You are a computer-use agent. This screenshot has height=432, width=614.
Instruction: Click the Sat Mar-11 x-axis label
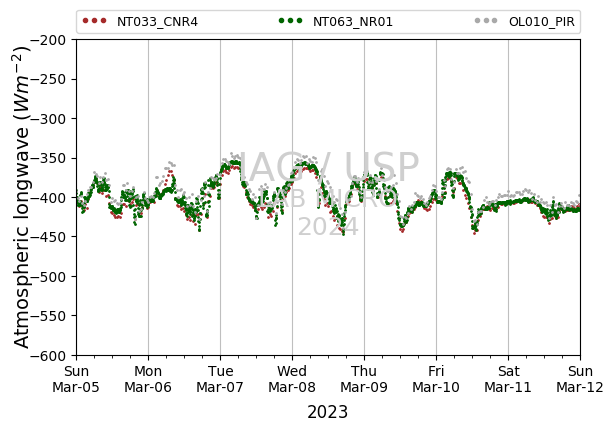[508, 379]
